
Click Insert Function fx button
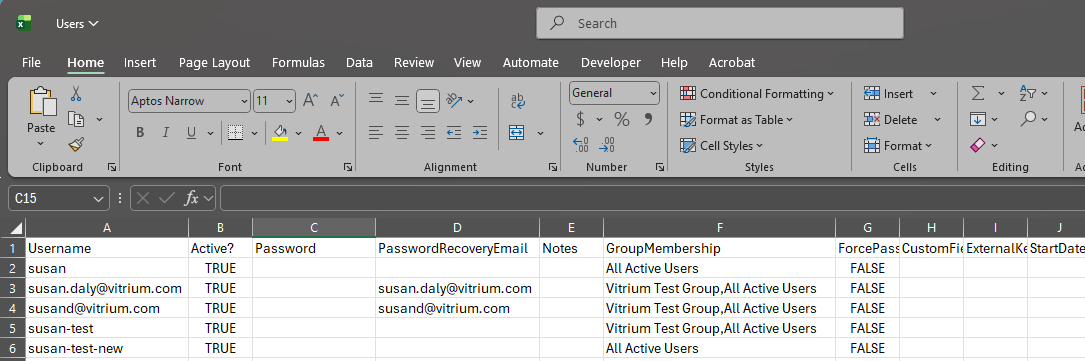[192, 198]
